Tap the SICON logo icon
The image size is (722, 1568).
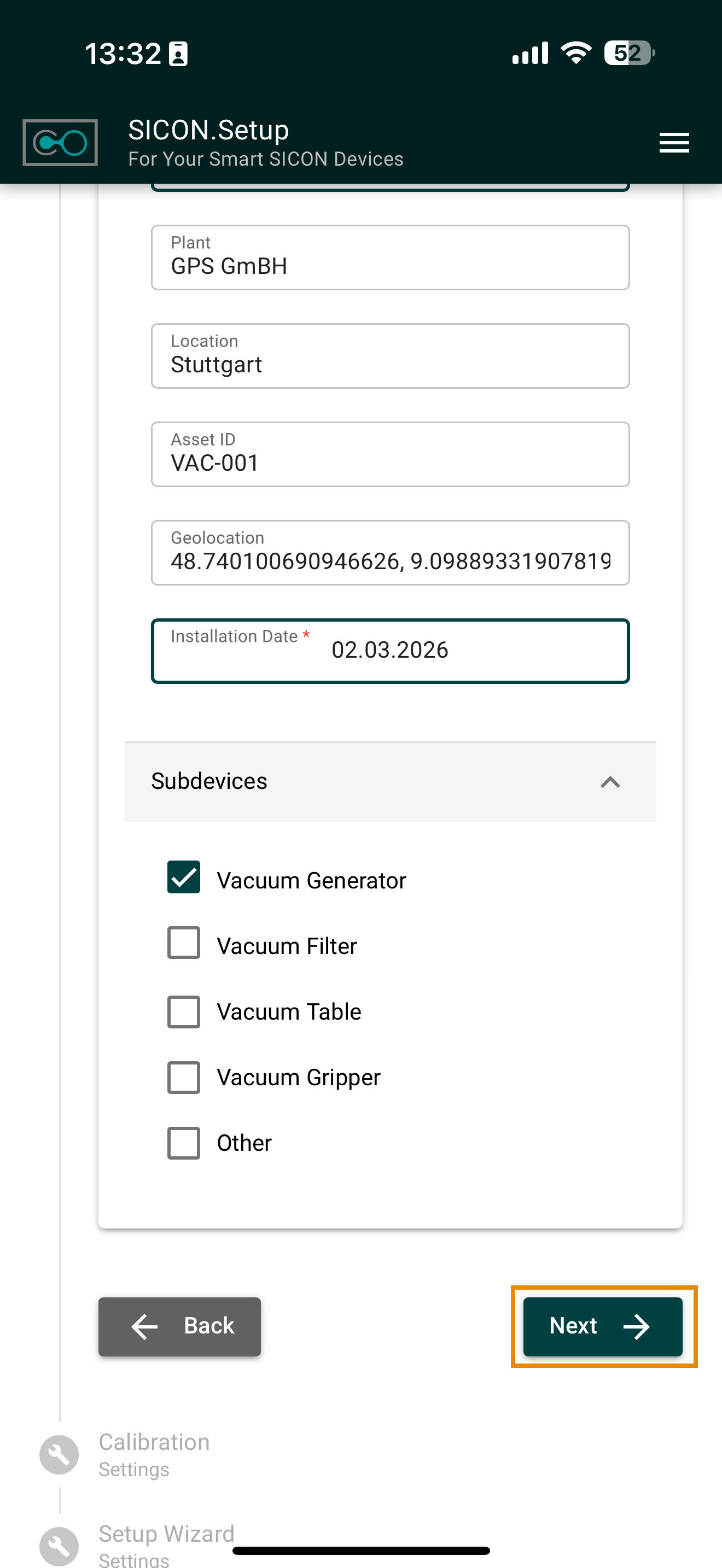pos(60,143)
